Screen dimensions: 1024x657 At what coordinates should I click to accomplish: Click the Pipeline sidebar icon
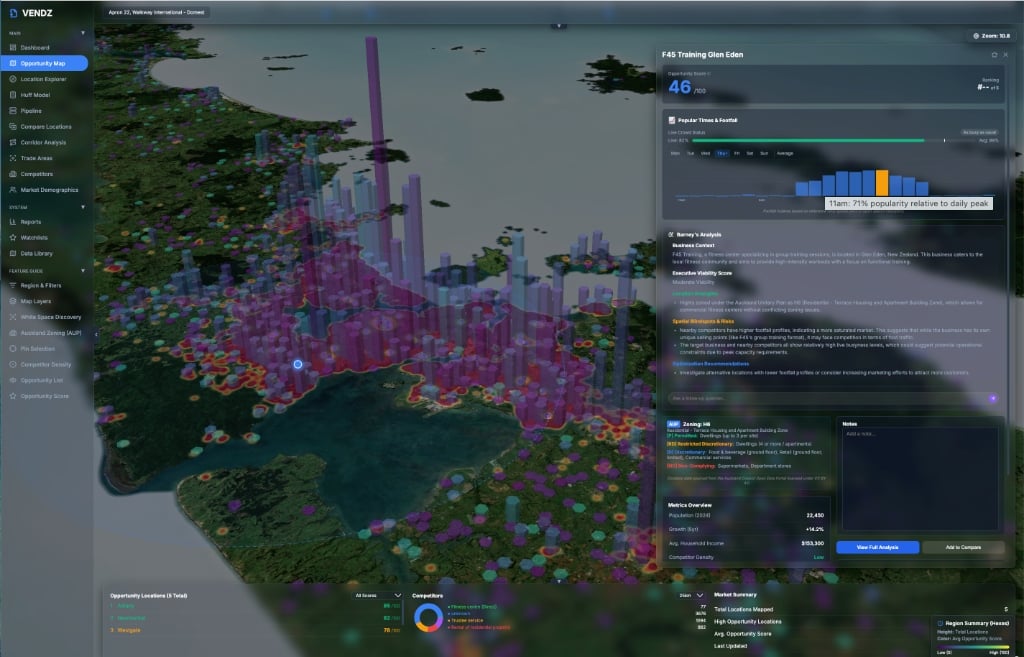click(x=13, y=111)
